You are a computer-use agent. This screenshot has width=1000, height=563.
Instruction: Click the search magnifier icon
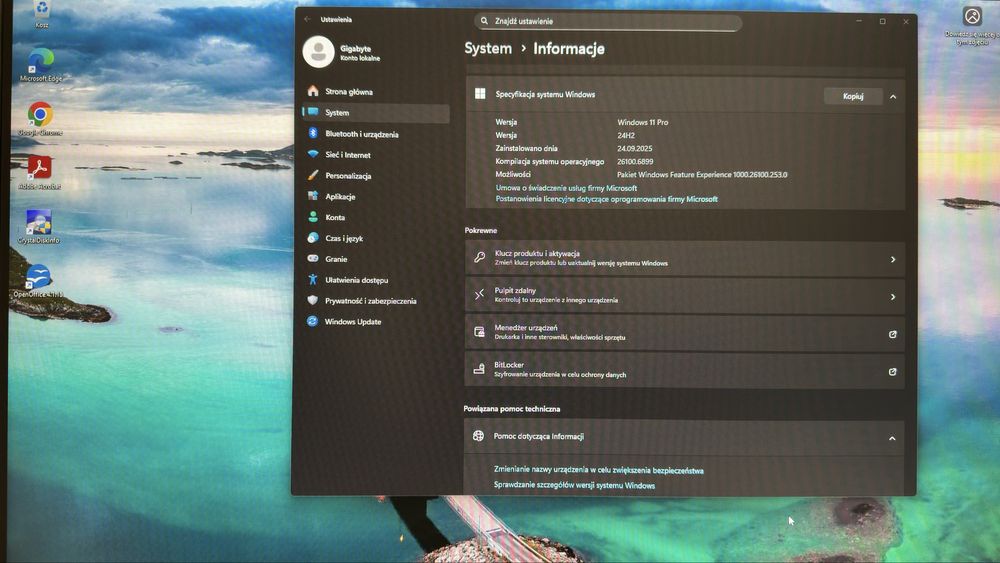pos(484,21)
